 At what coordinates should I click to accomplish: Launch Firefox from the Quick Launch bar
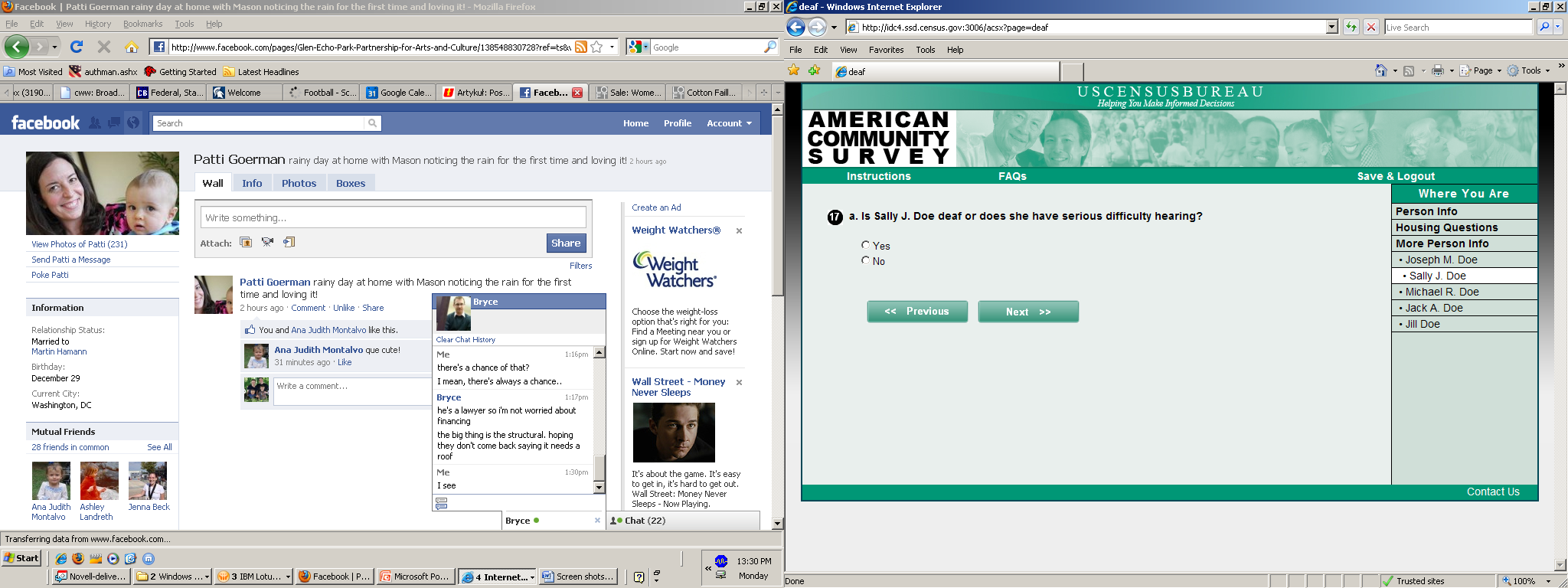[77, 558]
